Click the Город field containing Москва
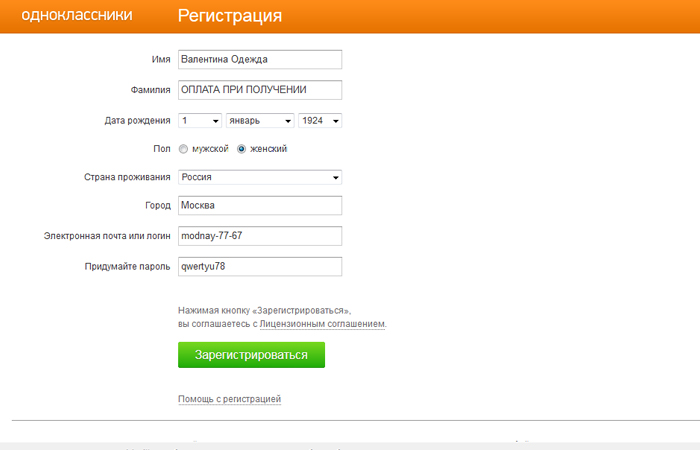 click(x=259, y=206)
